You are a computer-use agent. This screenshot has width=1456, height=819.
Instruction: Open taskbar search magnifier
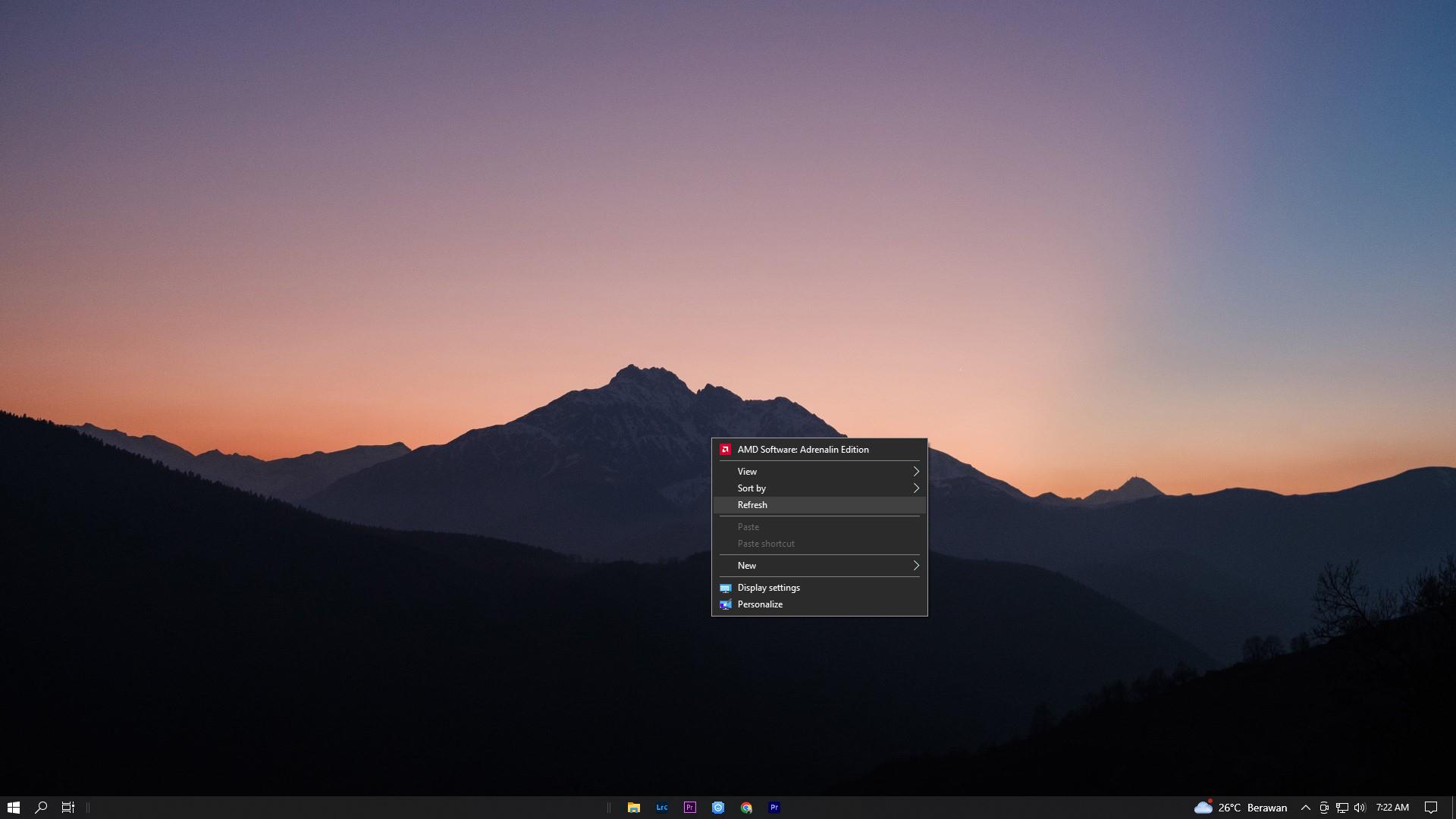41,808
